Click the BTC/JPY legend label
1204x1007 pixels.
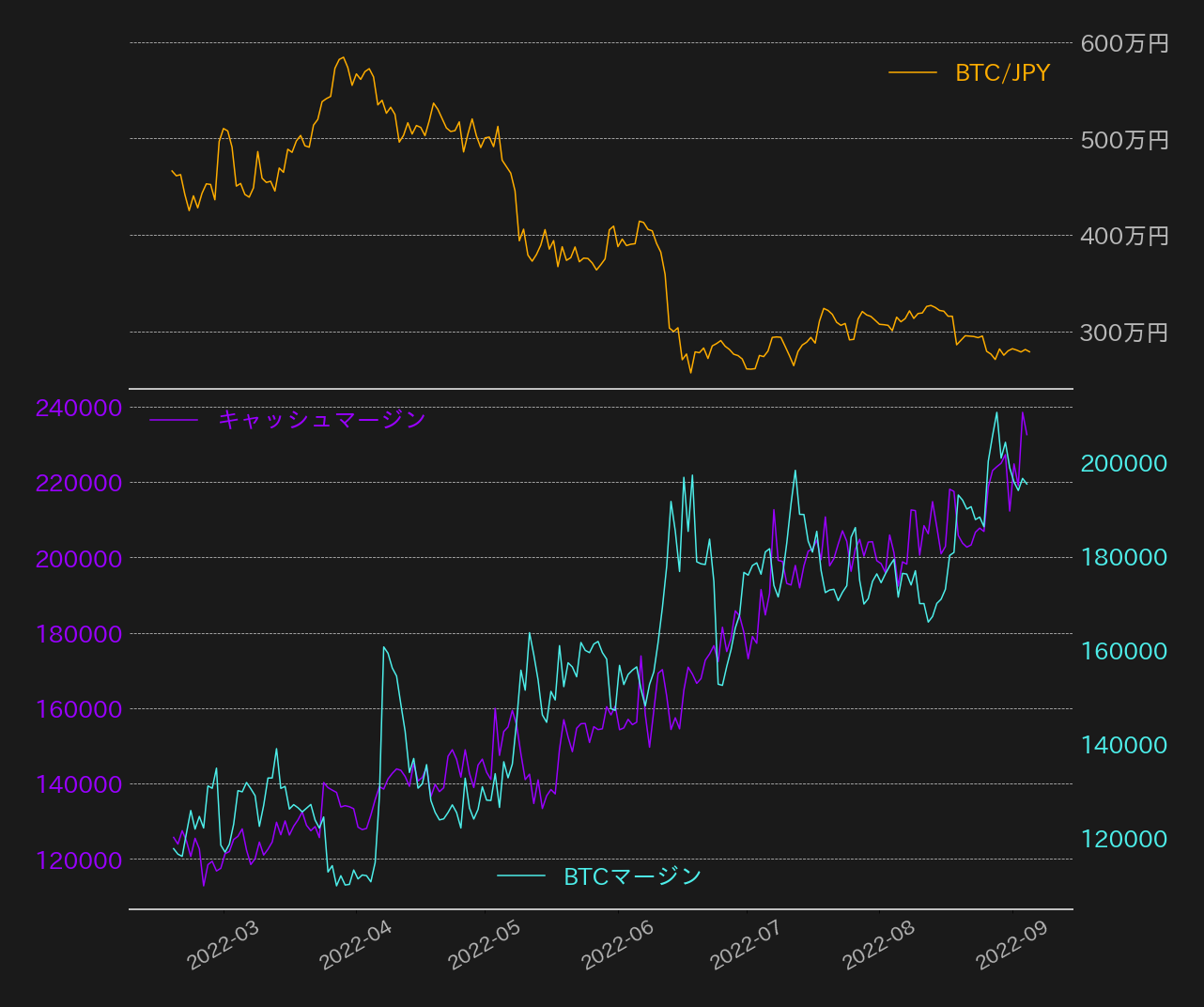(x=1002, y=72)
